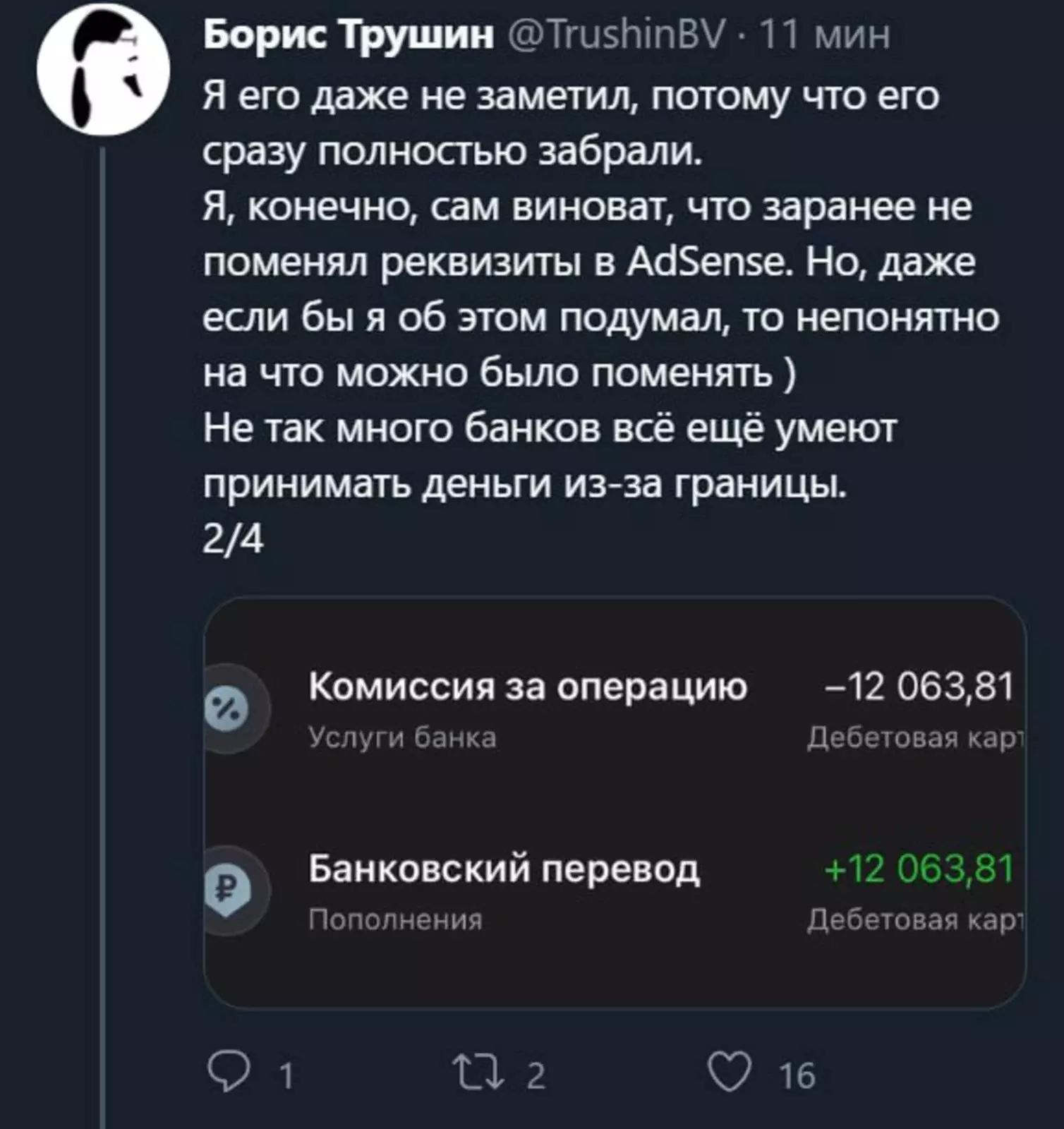Click the retweet count number 2
Viewport: 1064px width, 1129px height.
point(536,1077)
